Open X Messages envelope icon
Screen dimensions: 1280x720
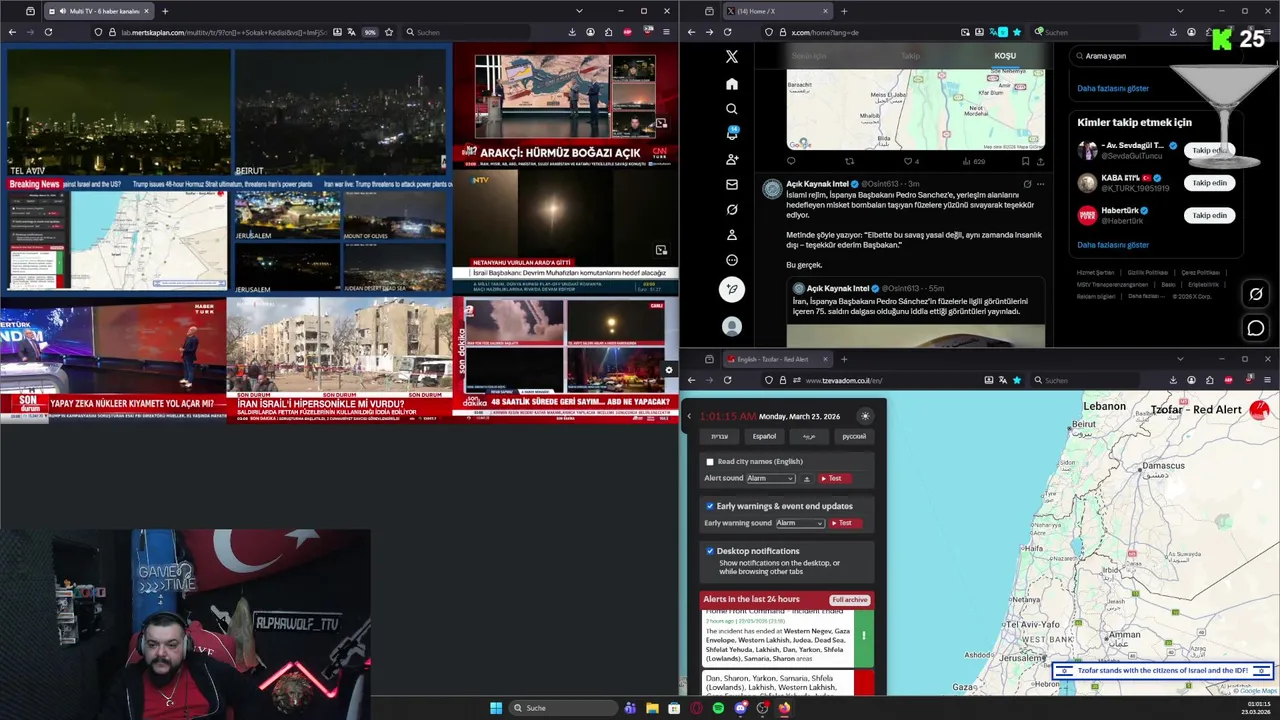[x=732, y=185]
